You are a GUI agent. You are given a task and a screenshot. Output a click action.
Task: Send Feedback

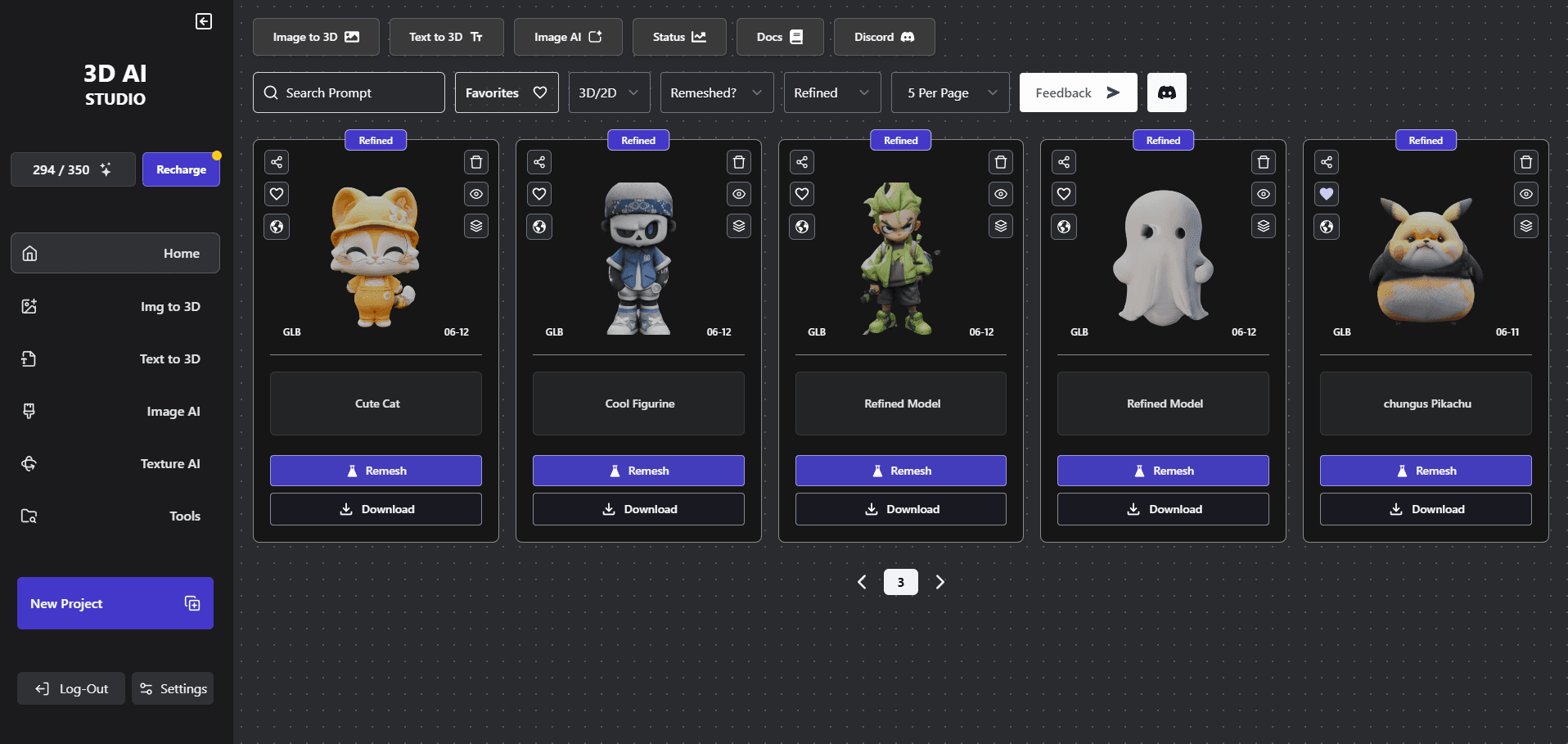point(1078,92)
